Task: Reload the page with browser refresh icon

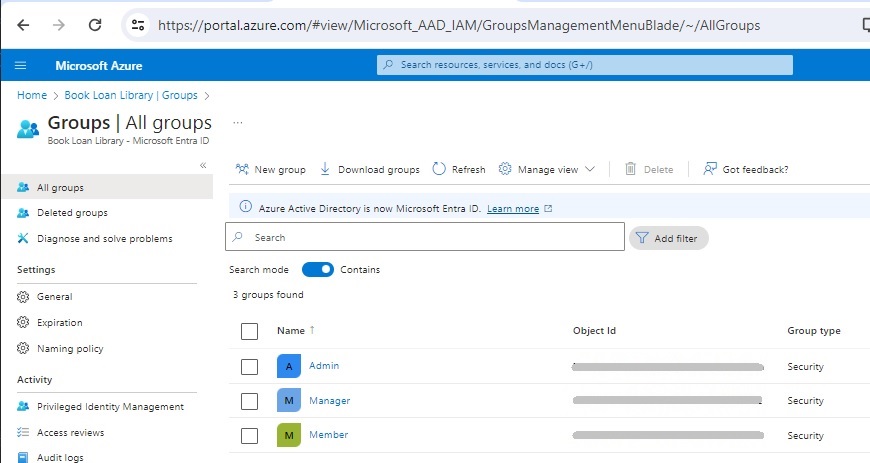Action: 95,25
